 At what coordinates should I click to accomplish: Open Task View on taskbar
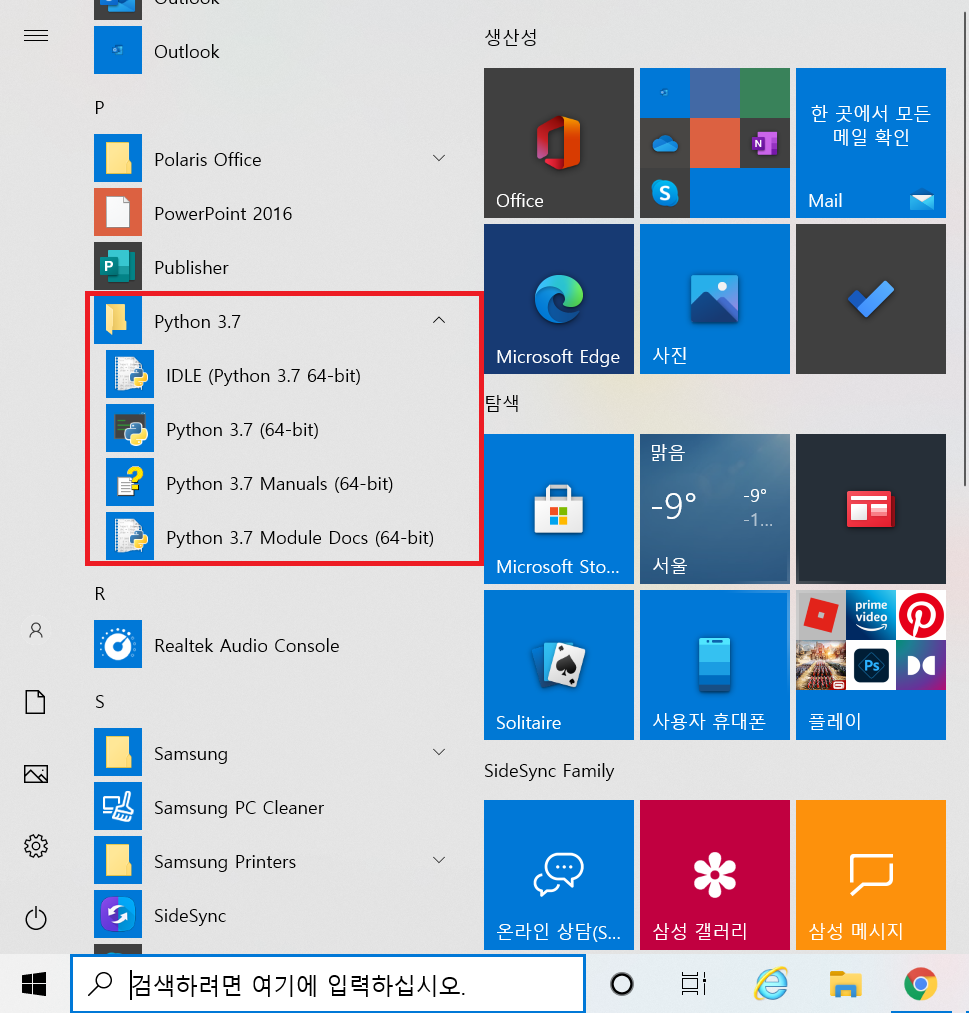point(694,984)
